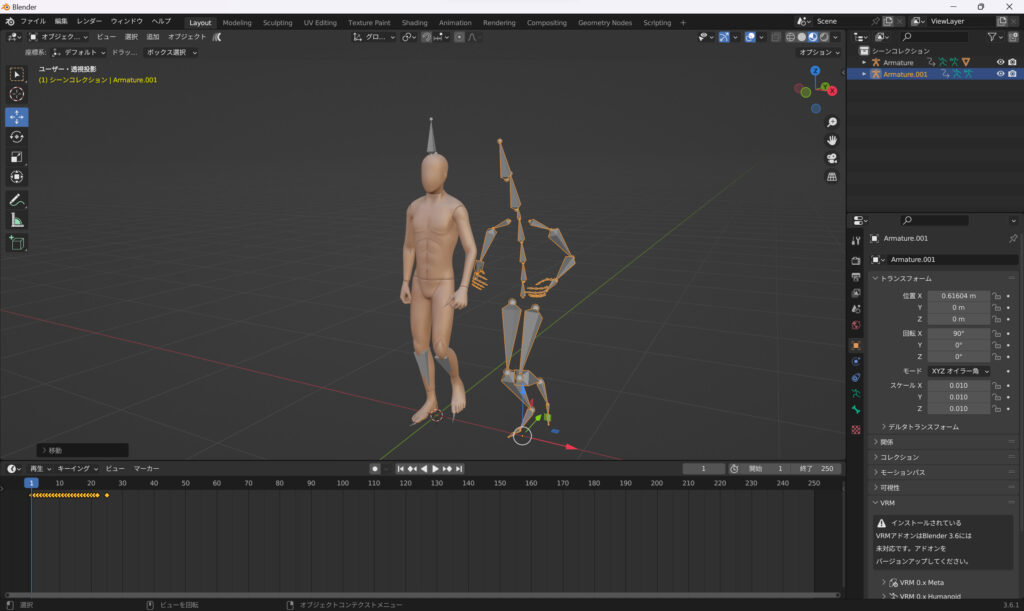Select the Scale tool in the toolbar

[x=17, y=157]
